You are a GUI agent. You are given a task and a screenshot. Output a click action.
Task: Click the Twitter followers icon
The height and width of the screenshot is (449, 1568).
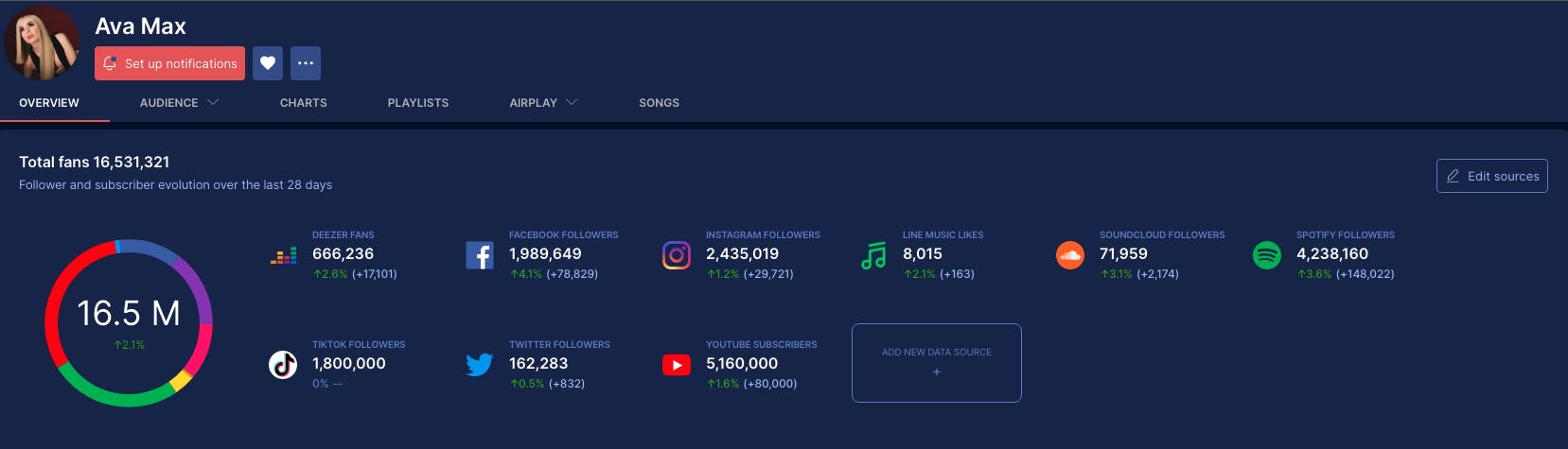coord(480,365)
